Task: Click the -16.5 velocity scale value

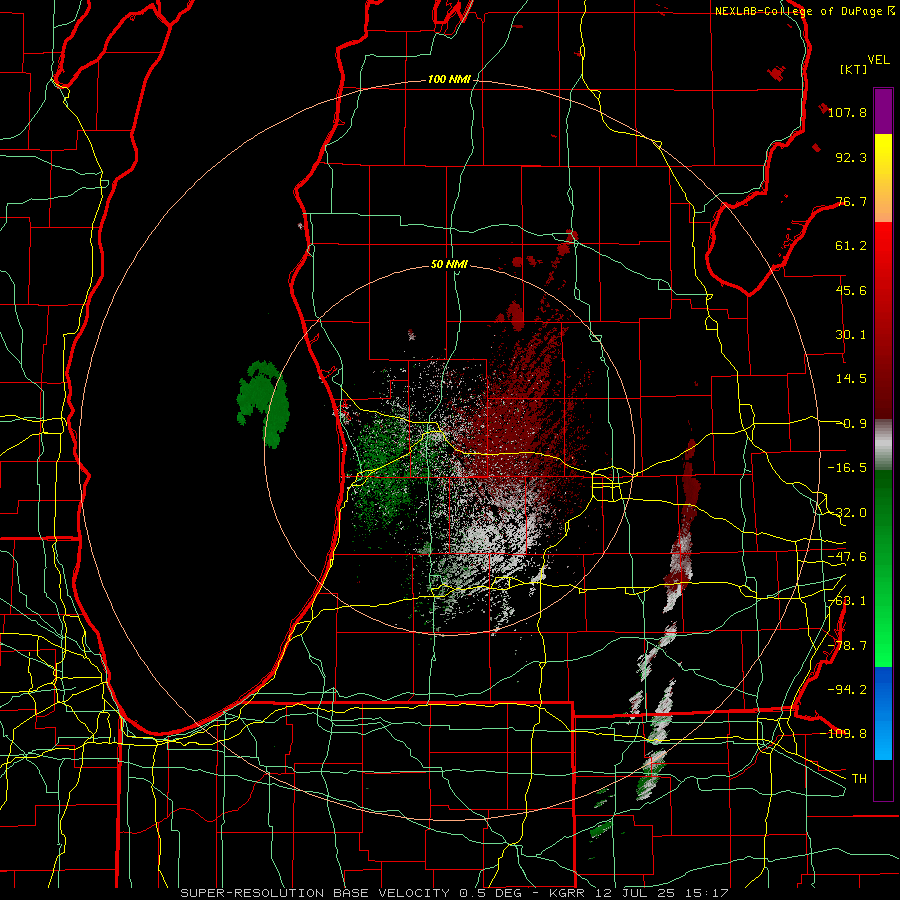Action: coord(847,468)
